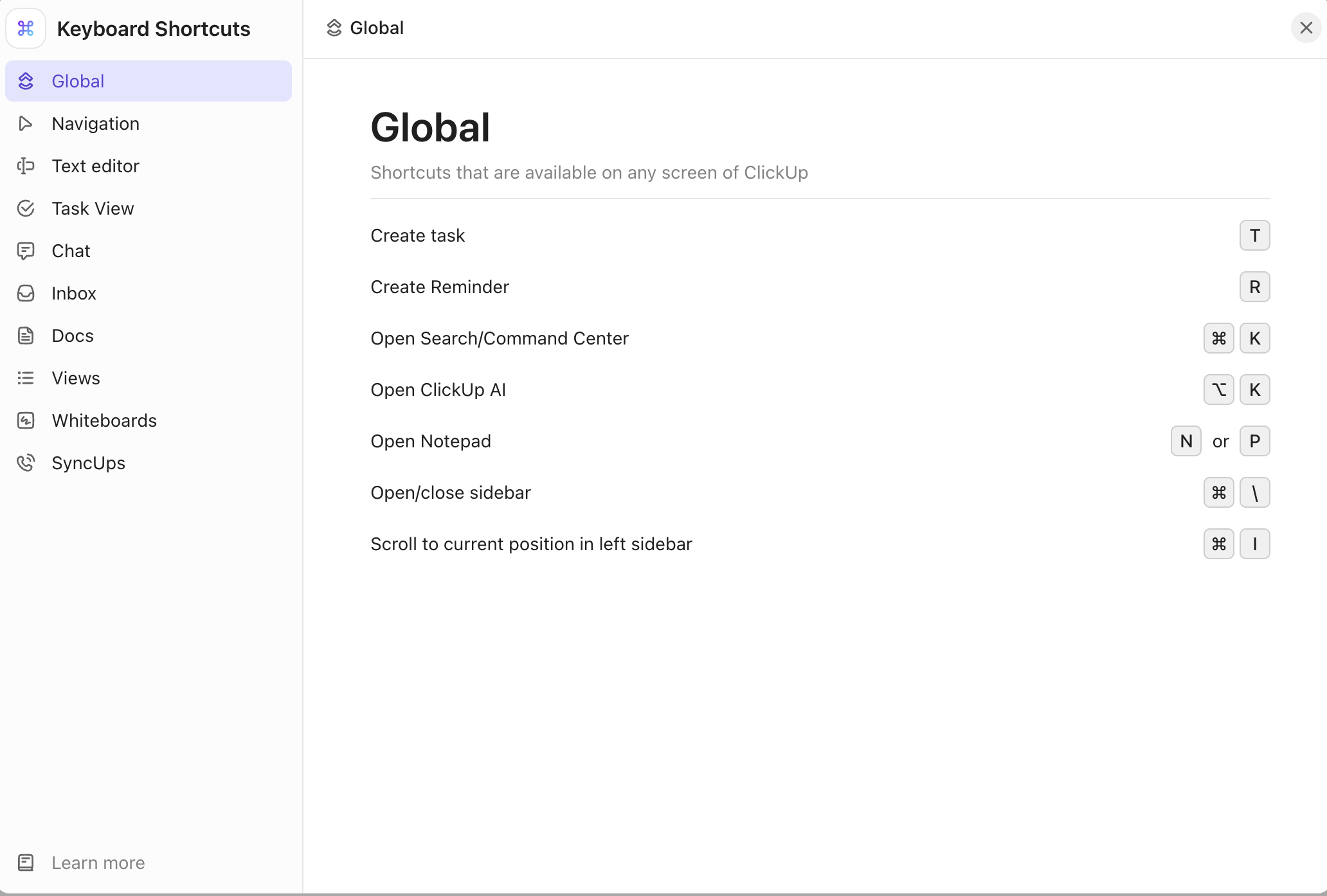Switch to the Task View section
Image resolution: width=1327 pixels, height=896 pixels.
pyautogui.click(x=92, y=208)
